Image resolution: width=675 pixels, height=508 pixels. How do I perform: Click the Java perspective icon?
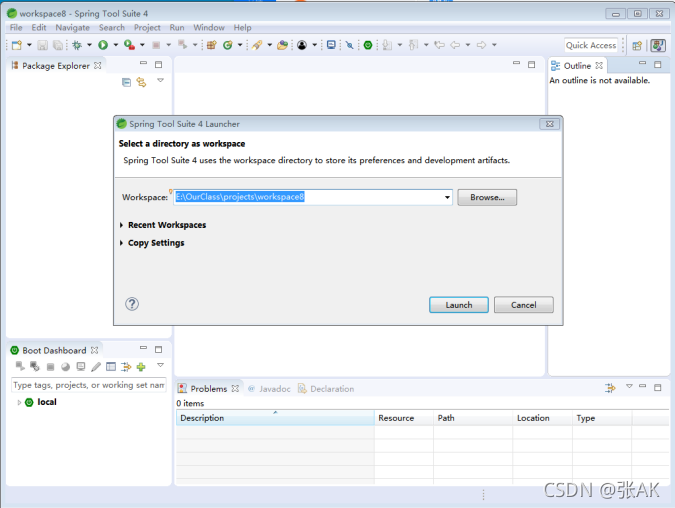[x=658, y=45]
